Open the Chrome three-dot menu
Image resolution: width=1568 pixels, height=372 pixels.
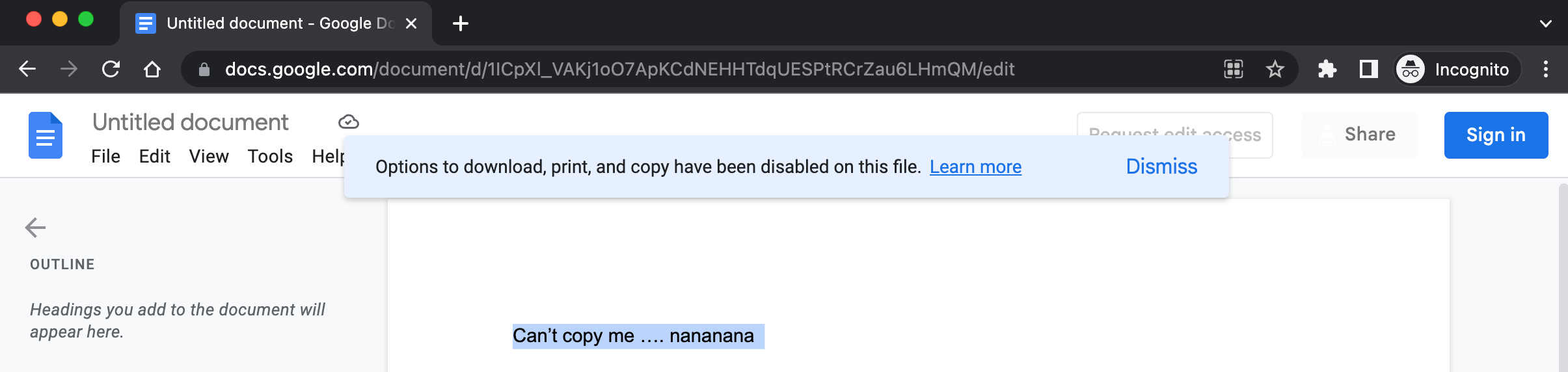click(x=1546, y=69)
